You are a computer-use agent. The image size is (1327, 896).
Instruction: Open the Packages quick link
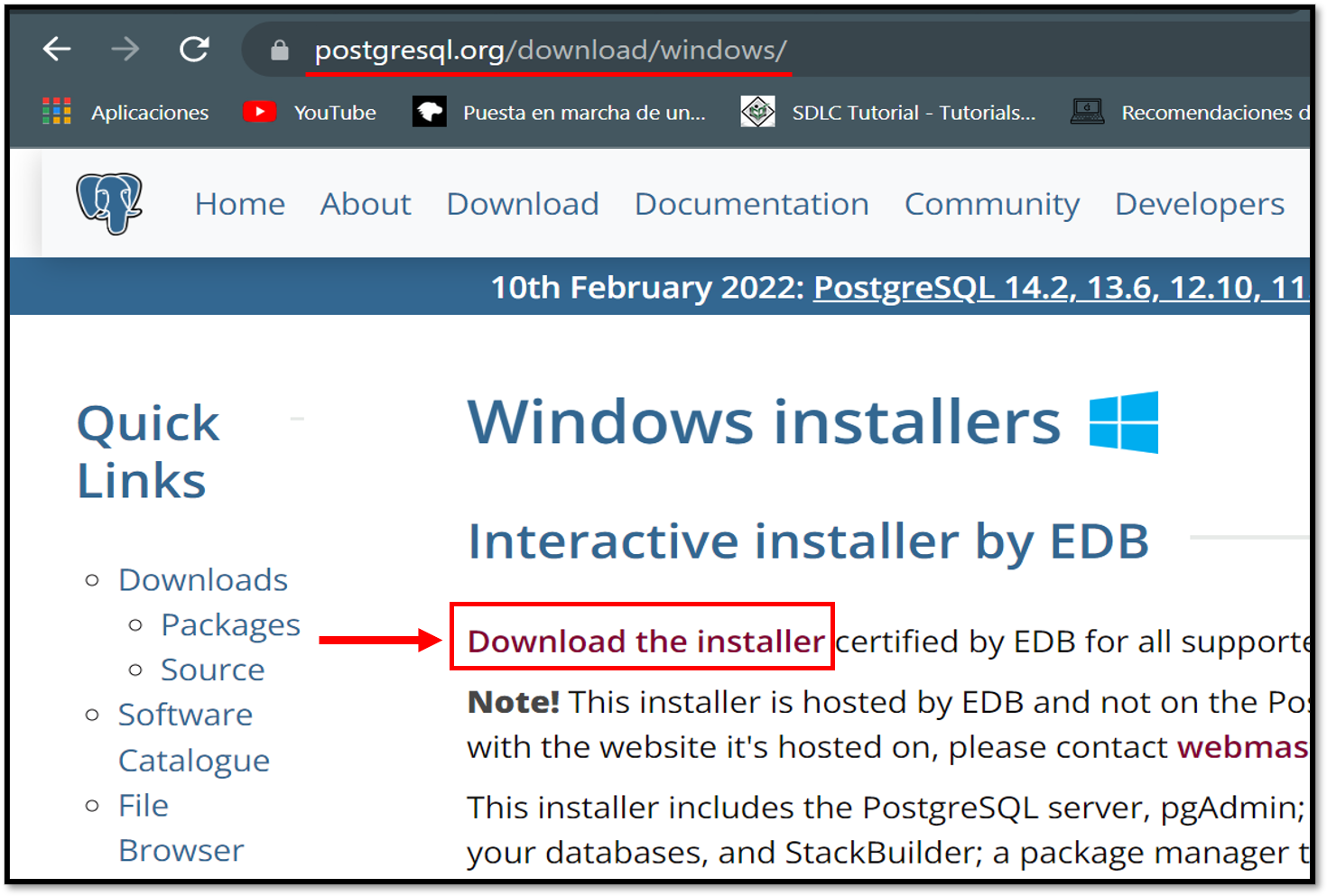(x=230, y=625)
